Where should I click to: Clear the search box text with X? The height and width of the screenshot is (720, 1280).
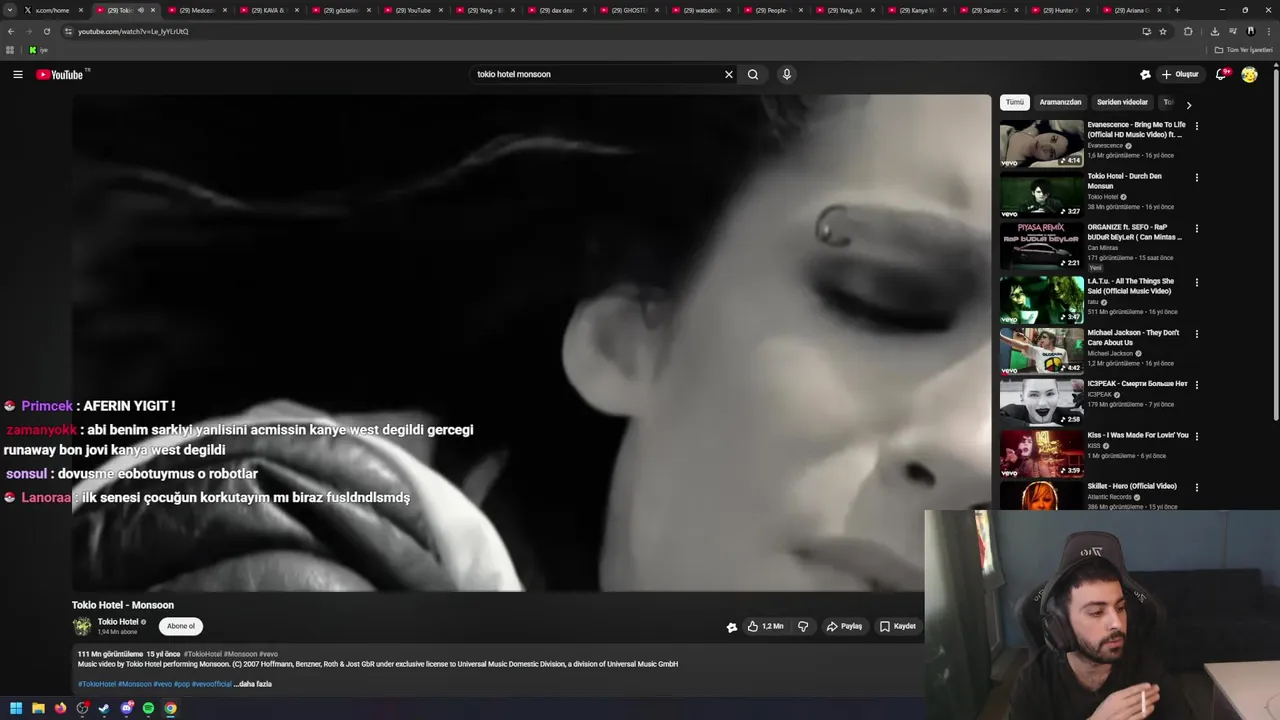pyautogui.click(x=729, y=74)
